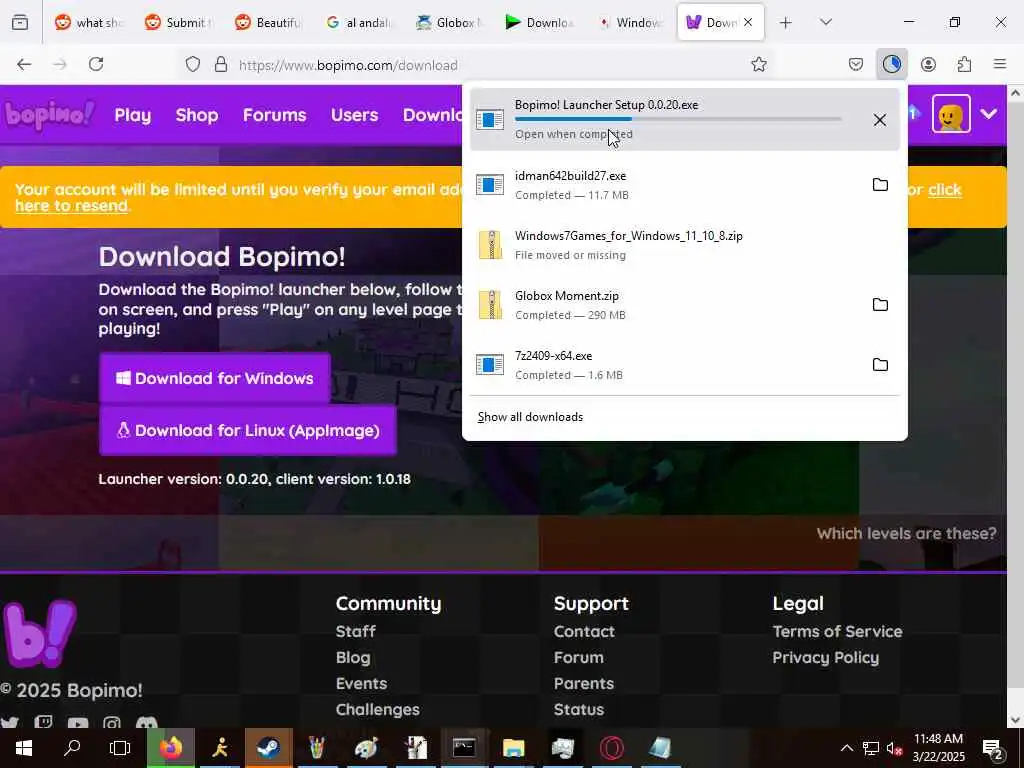Open Terms of Service link
Viewport: 1024px width, 768px height.
[x=837, y=632]
